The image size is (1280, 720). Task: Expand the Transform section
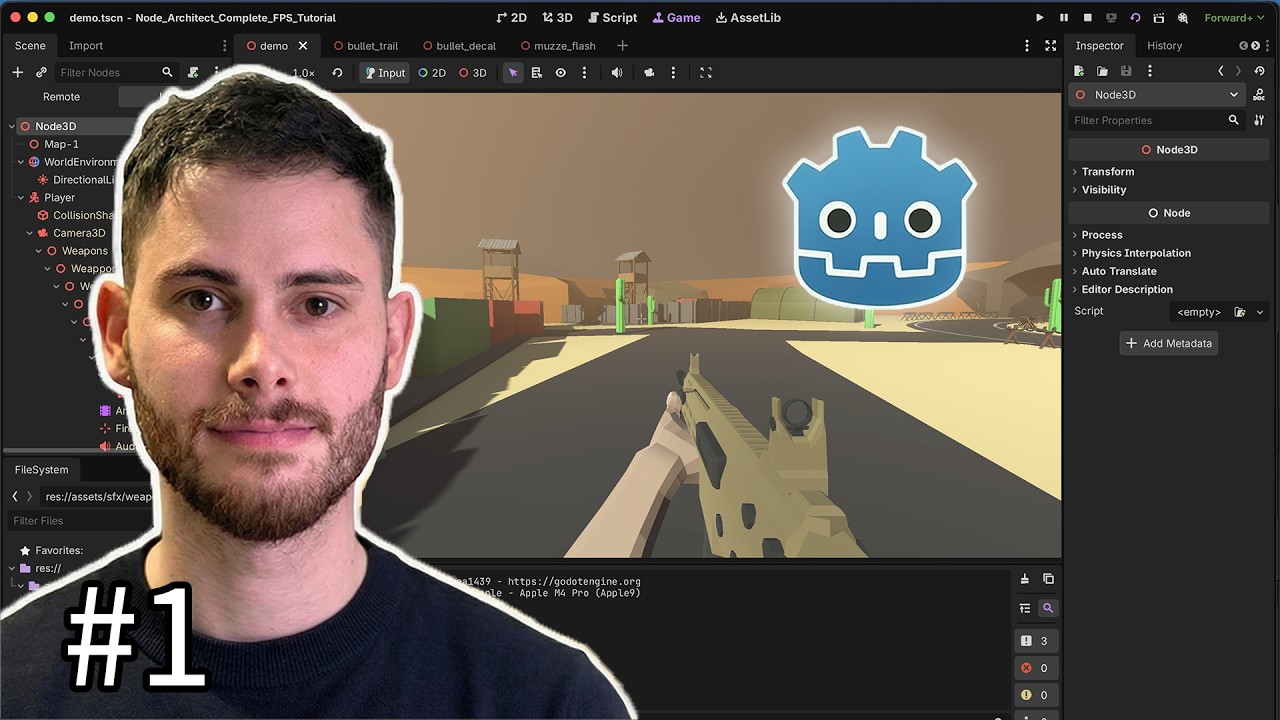click(1107, 172)
